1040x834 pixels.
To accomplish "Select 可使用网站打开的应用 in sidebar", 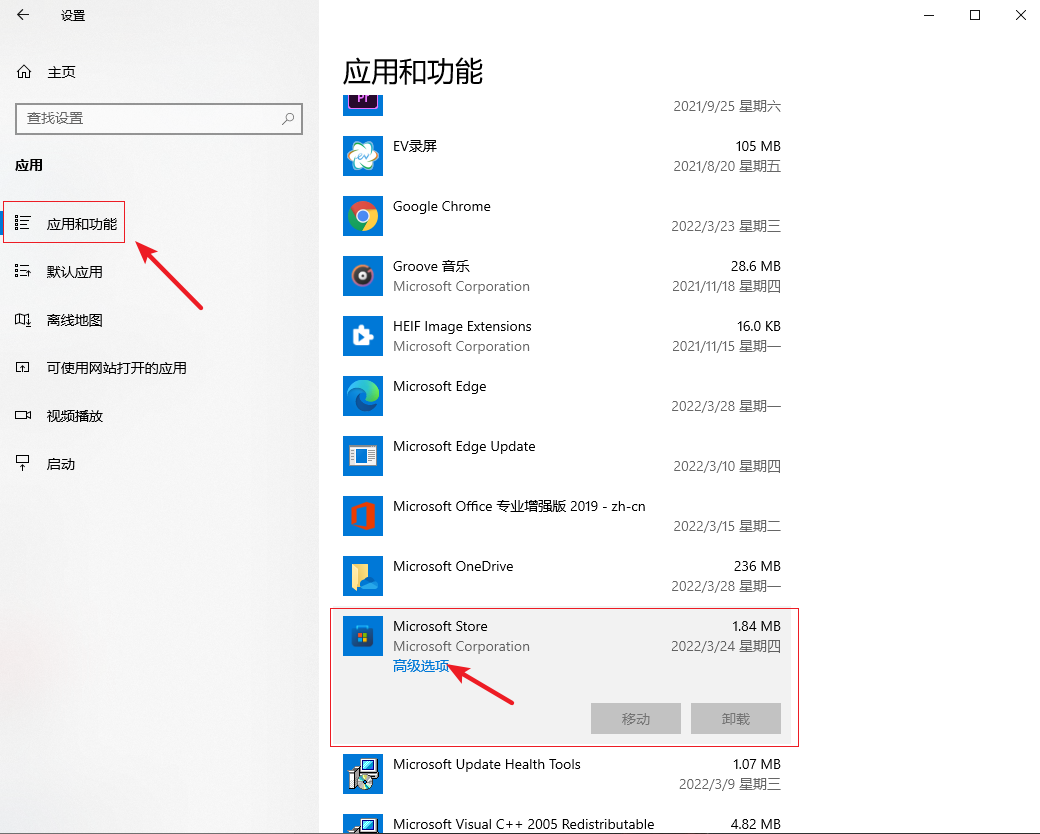I will [x=116, y=368].
